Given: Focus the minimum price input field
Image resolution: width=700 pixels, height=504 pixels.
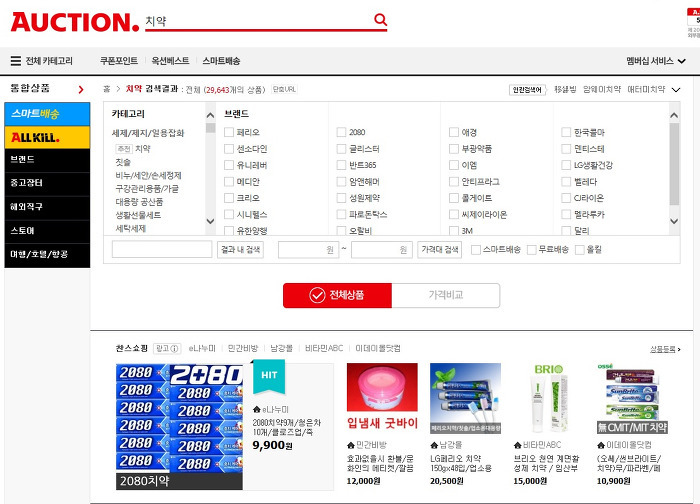Looking at the screenshot, I should coord(308,250).
